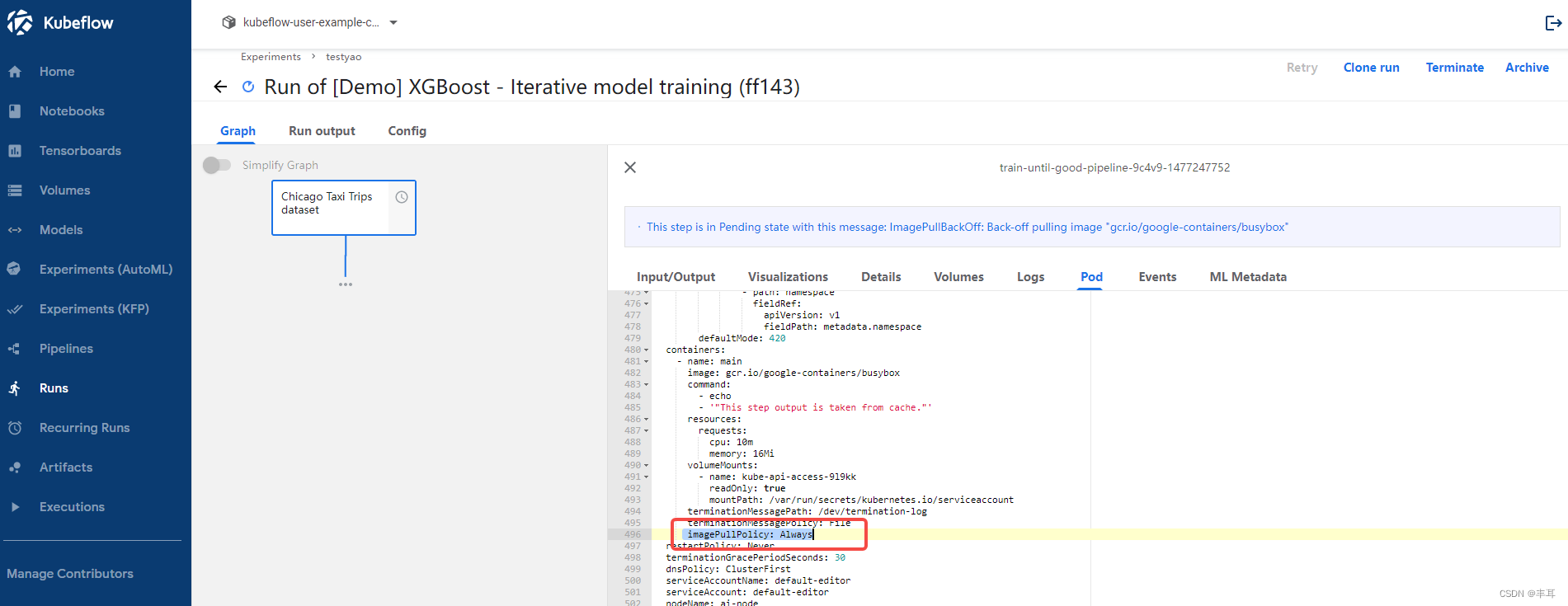Select the Chicago Taxi Trips dataset node
1568x606 pixels.
[x=344, y=208]
